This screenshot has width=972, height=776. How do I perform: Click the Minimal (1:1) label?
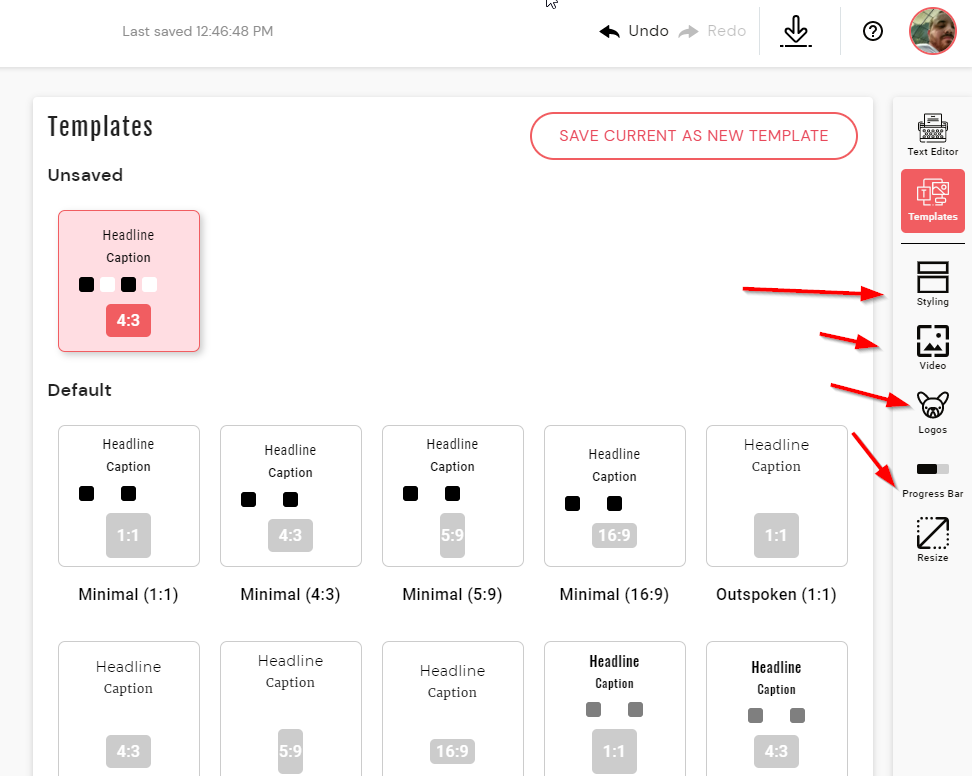point(128,594)
